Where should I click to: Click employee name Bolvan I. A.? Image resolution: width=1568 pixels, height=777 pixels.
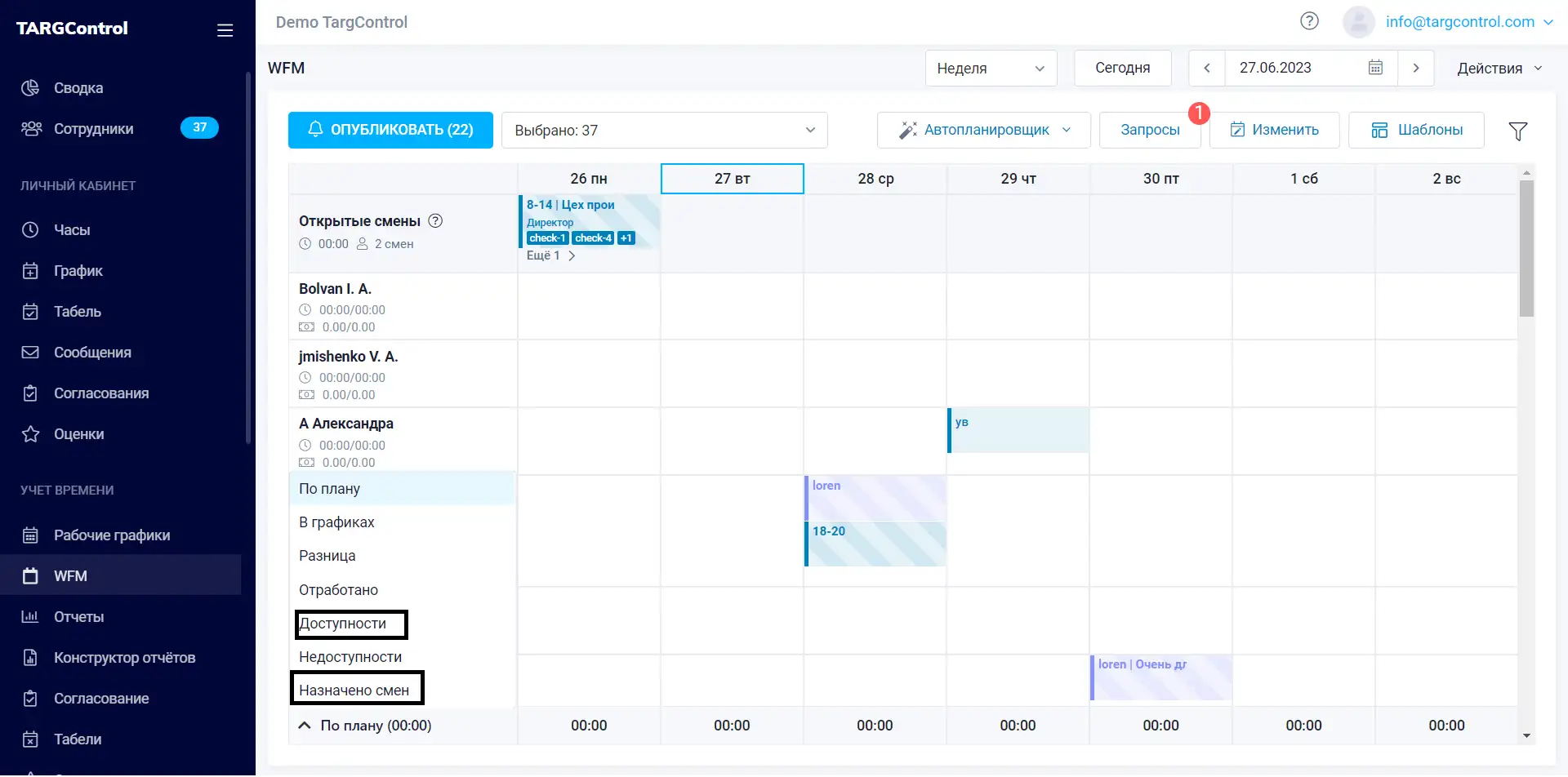point(335,289)
